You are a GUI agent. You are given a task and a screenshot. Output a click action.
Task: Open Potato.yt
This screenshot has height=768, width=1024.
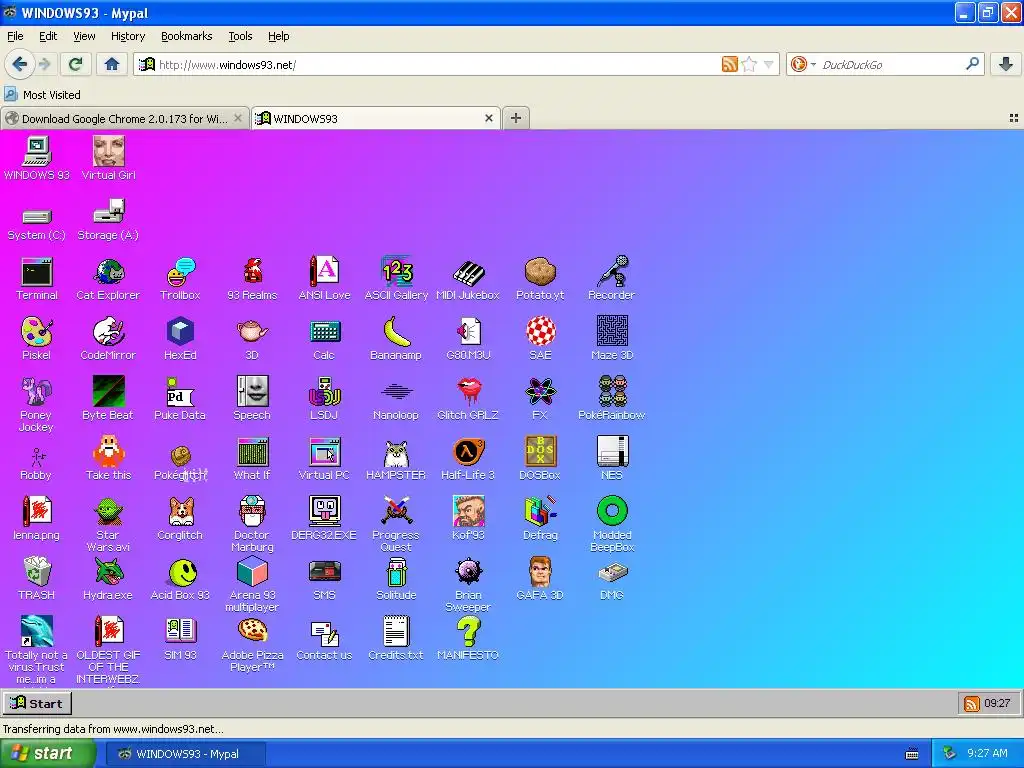[x=540, y=279]
